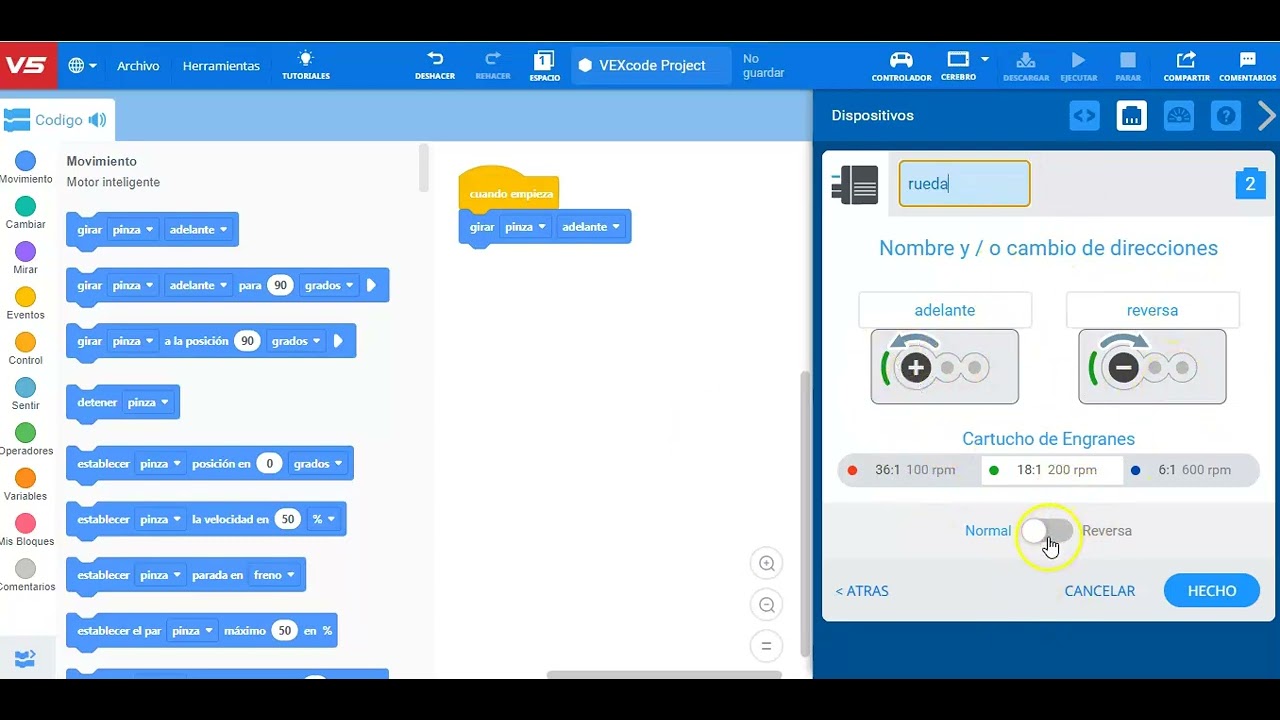Viewport: 1280px width, 720px height.
Task: Open the freno dropdown in parada block
Action: [274, 575]
